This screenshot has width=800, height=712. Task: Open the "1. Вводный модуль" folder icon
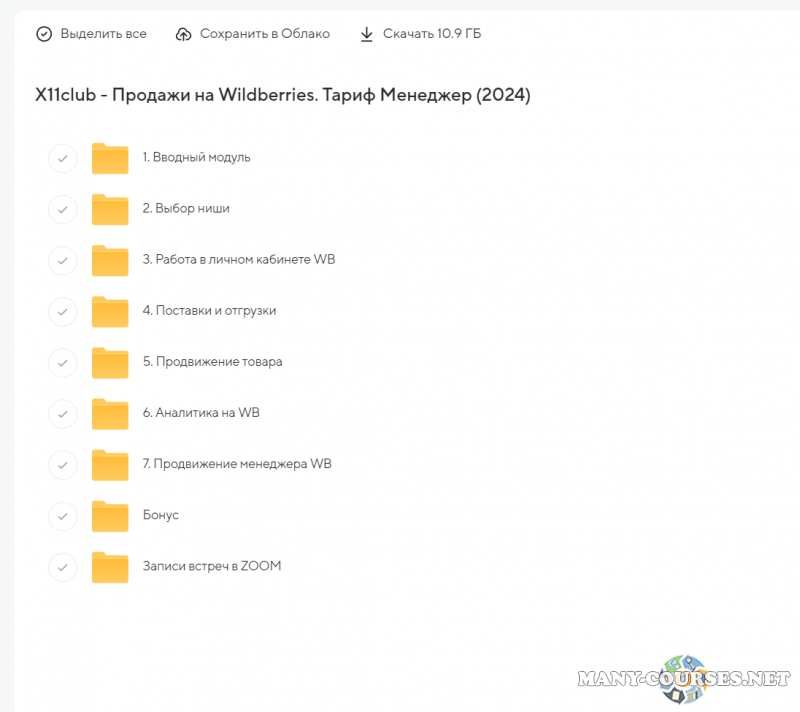point(110,158)
